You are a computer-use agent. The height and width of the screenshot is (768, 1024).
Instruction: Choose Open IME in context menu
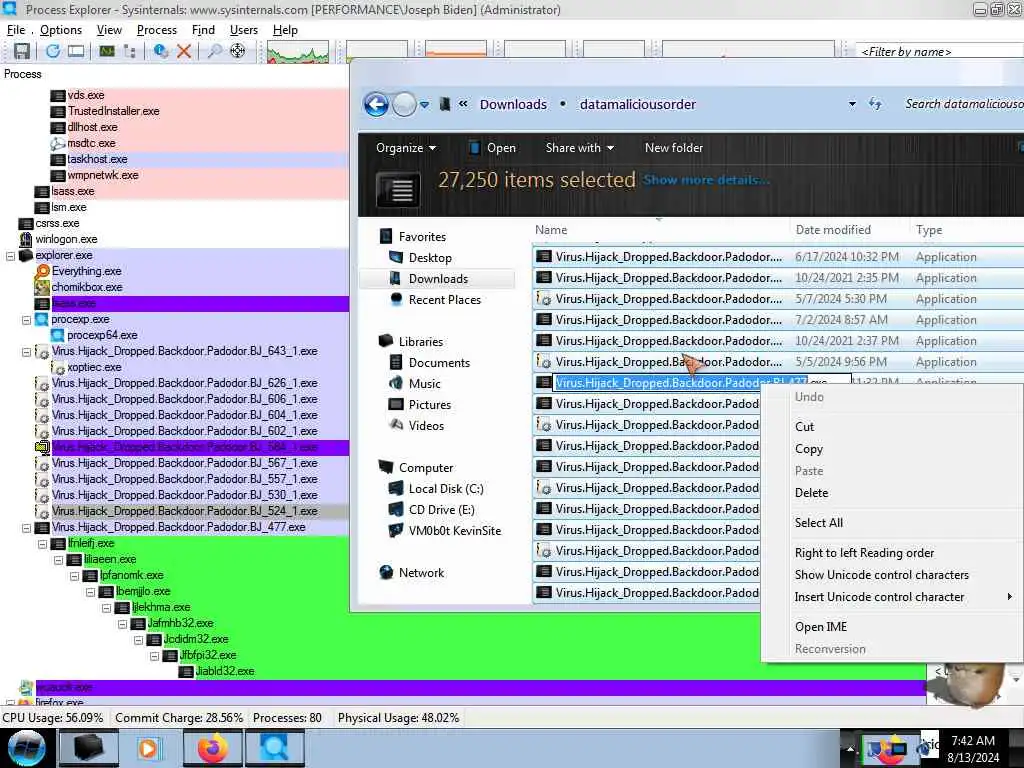pyautogui.click(x=892, y=627)
